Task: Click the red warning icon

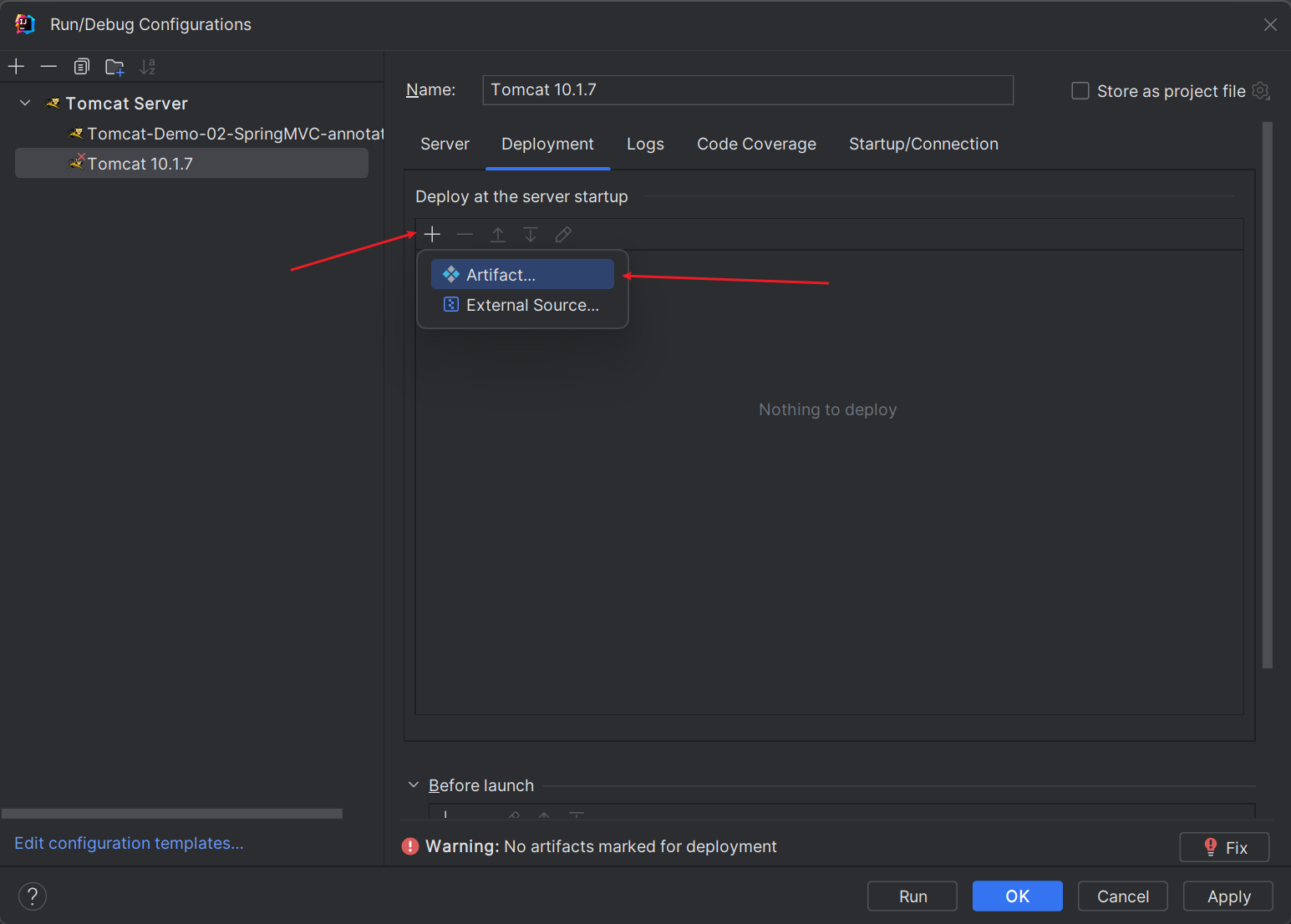Action: click(409, 846)
